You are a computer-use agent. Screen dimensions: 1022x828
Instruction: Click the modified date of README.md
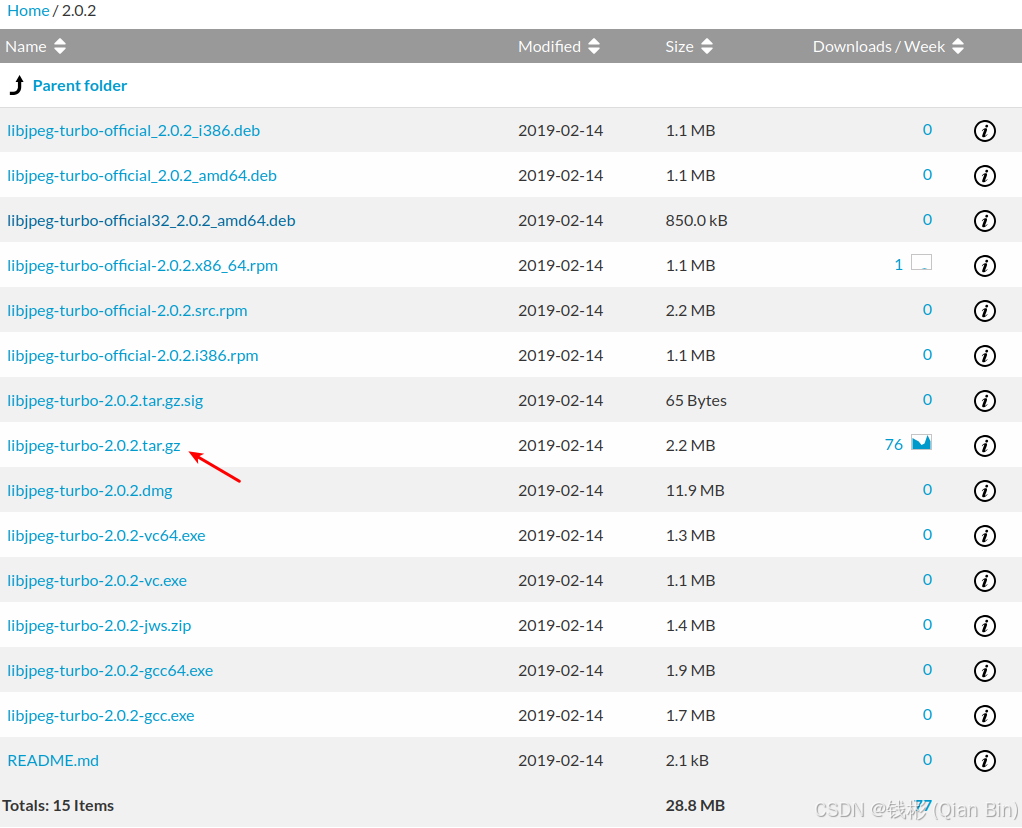(561, 760)
